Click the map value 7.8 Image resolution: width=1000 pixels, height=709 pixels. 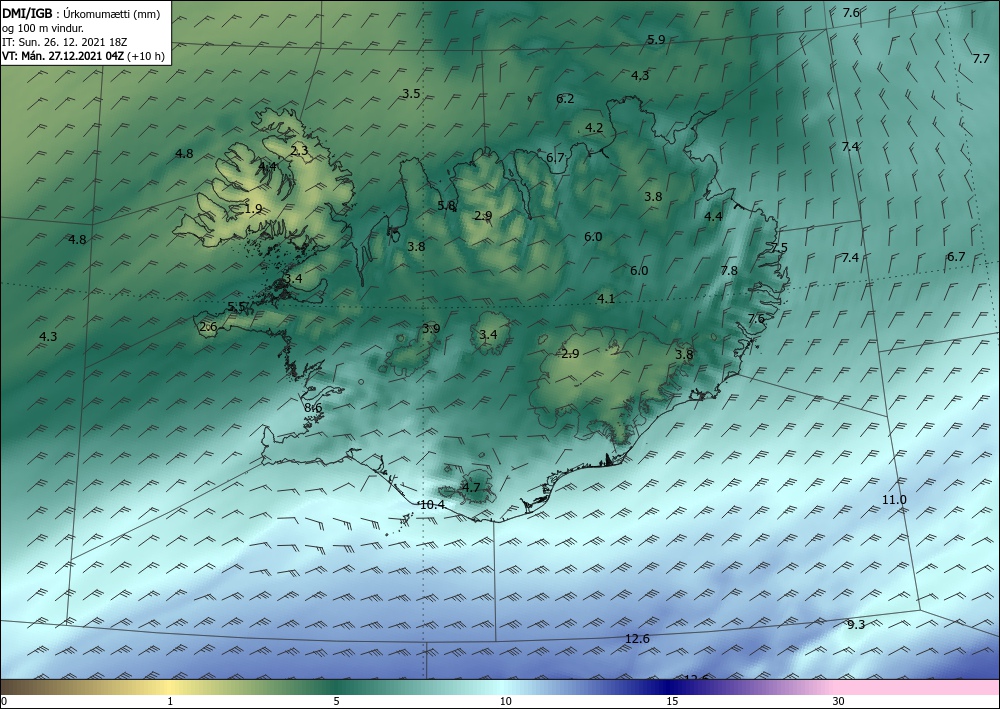[x=729, y=271]
